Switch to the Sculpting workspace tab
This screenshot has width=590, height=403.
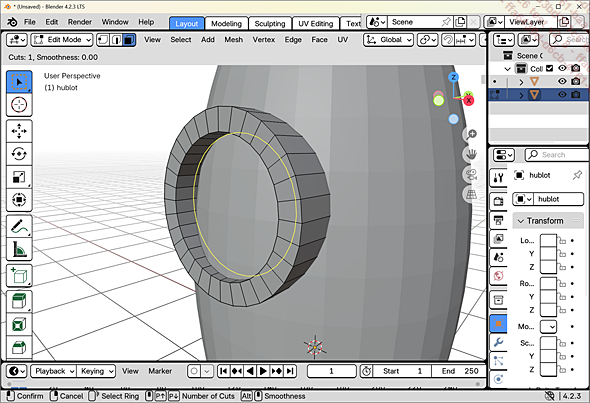(270, 23)
